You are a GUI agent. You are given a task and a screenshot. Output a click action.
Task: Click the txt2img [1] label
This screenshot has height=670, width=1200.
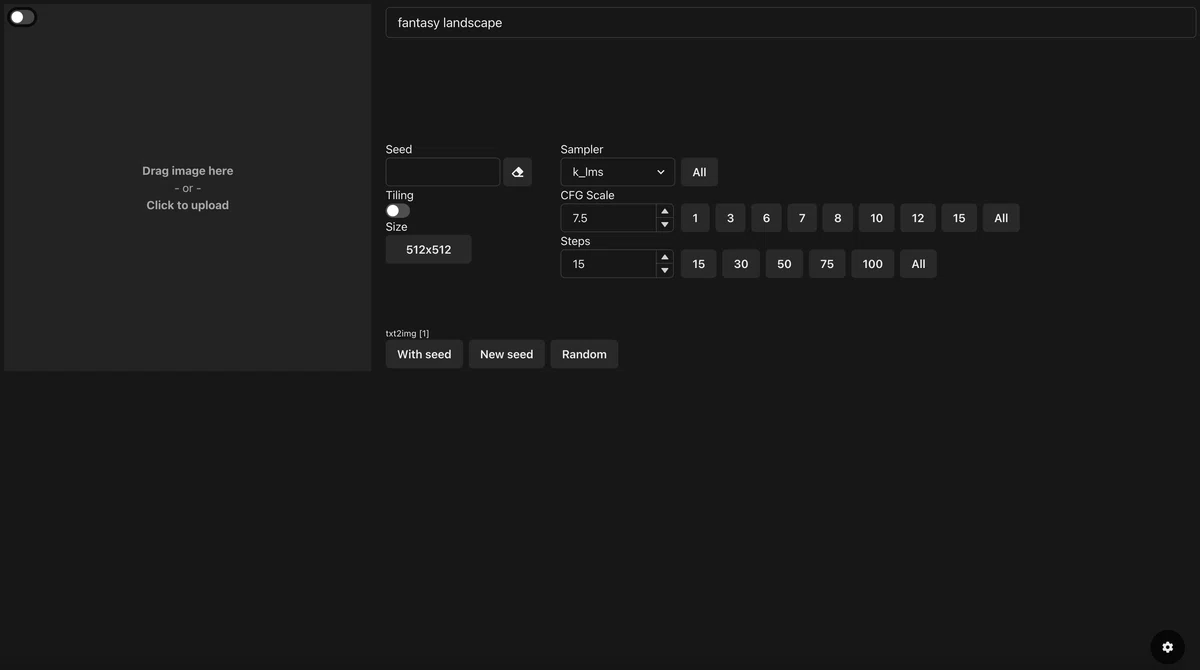coord(407,333)
